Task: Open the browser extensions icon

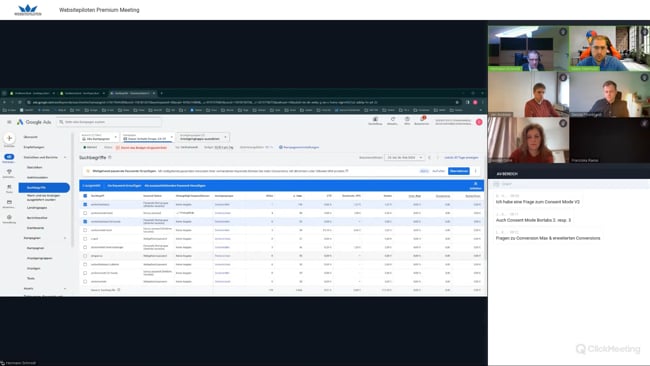Action: (468, 102)
